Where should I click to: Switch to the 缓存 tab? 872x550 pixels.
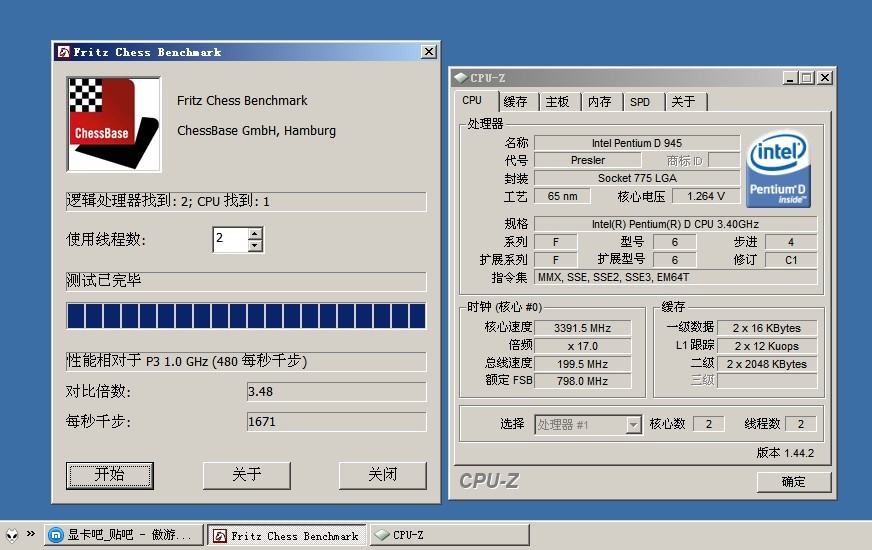coord(515,101)
